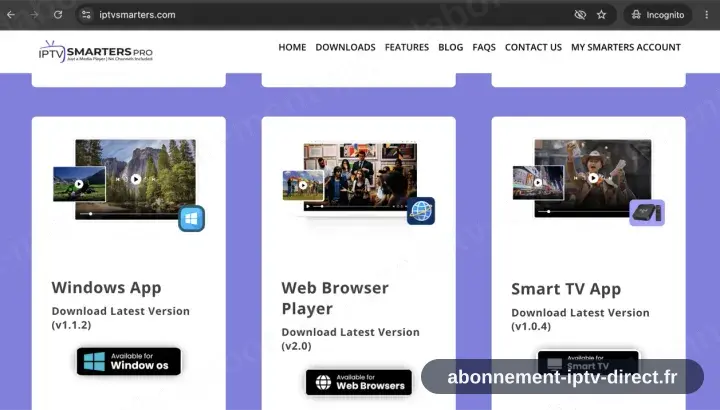The height and width of the screenshot is (410, 720).
Task: Click the Web Browser Player heading
Action: [335, 298]
